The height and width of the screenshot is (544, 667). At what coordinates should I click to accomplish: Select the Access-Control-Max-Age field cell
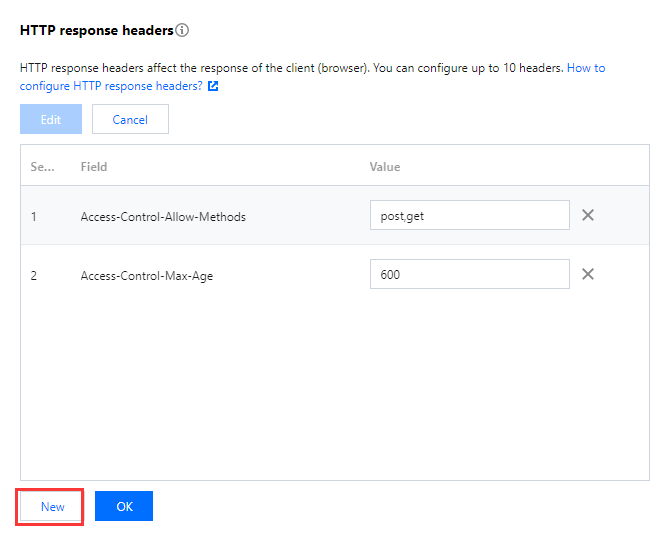click(x=147, y=275)
